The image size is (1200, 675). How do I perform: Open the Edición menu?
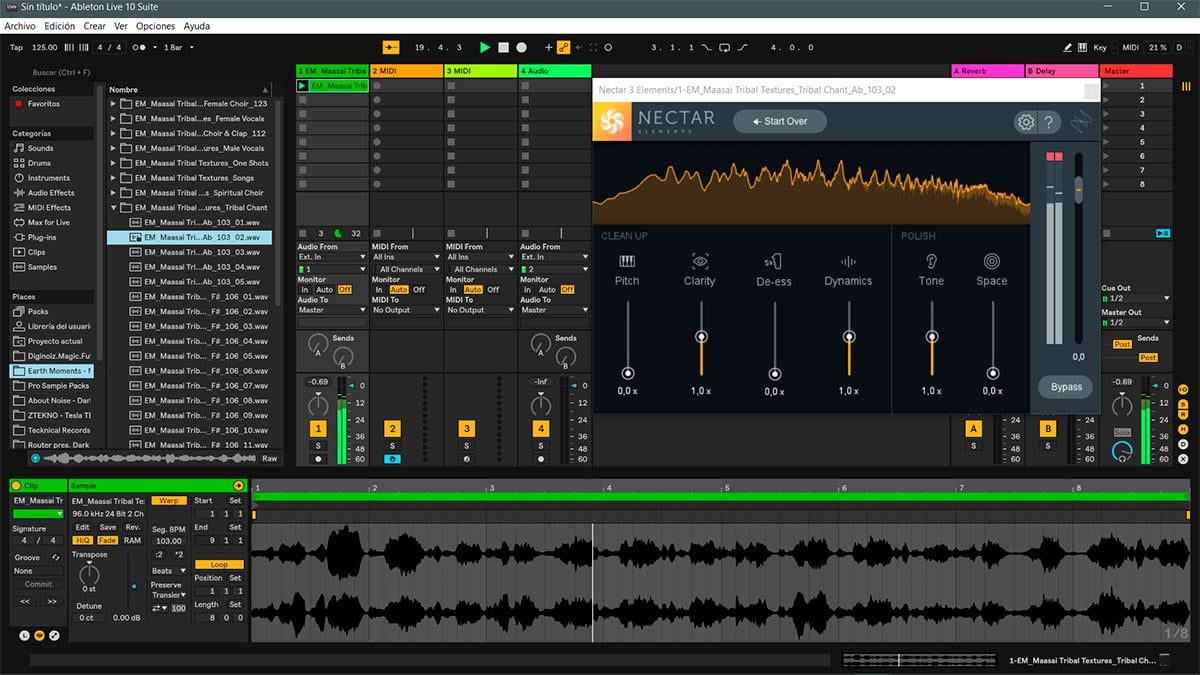(60, 26)
